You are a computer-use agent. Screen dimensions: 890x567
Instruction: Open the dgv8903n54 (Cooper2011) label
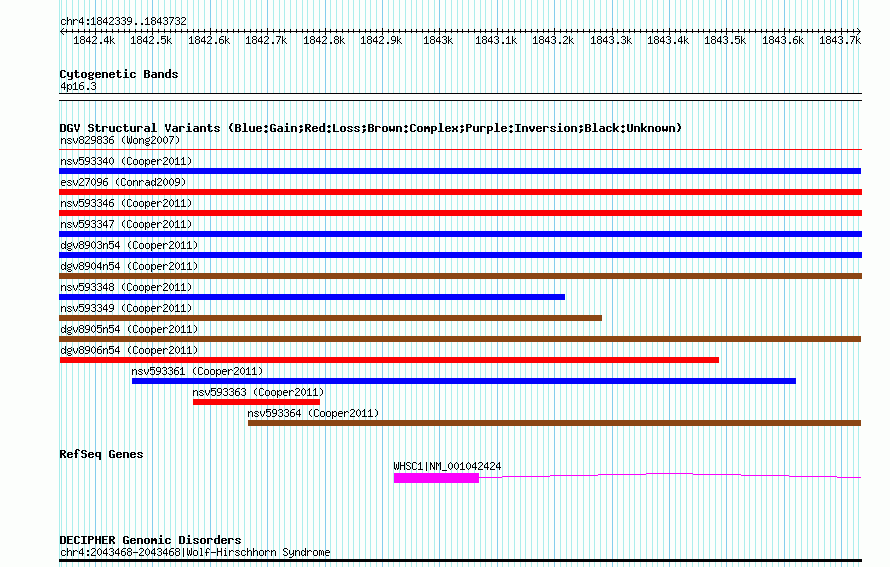(129, 245)
